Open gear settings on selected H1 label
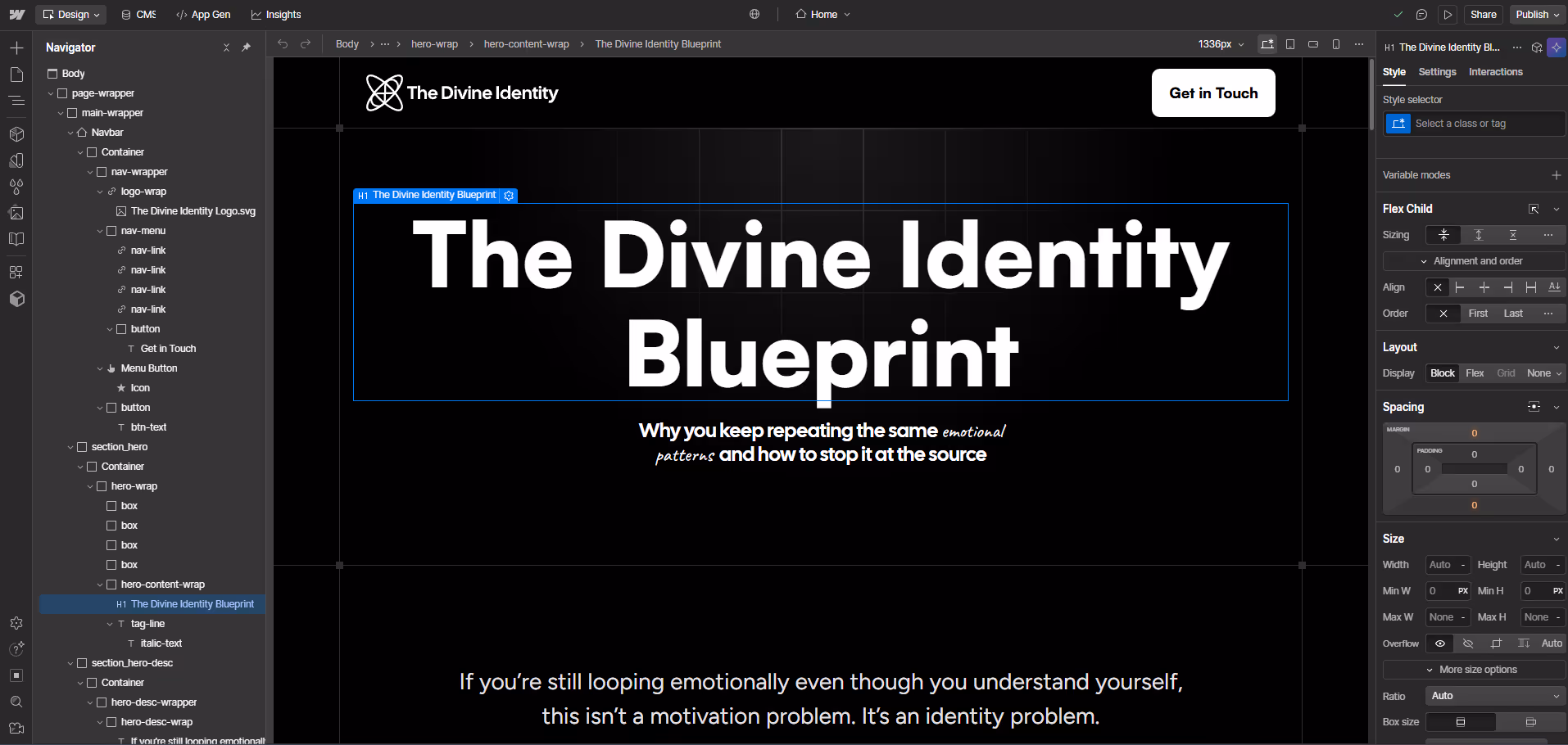The width and height of the screenshot is (1568, 745). tap(509, 196)
